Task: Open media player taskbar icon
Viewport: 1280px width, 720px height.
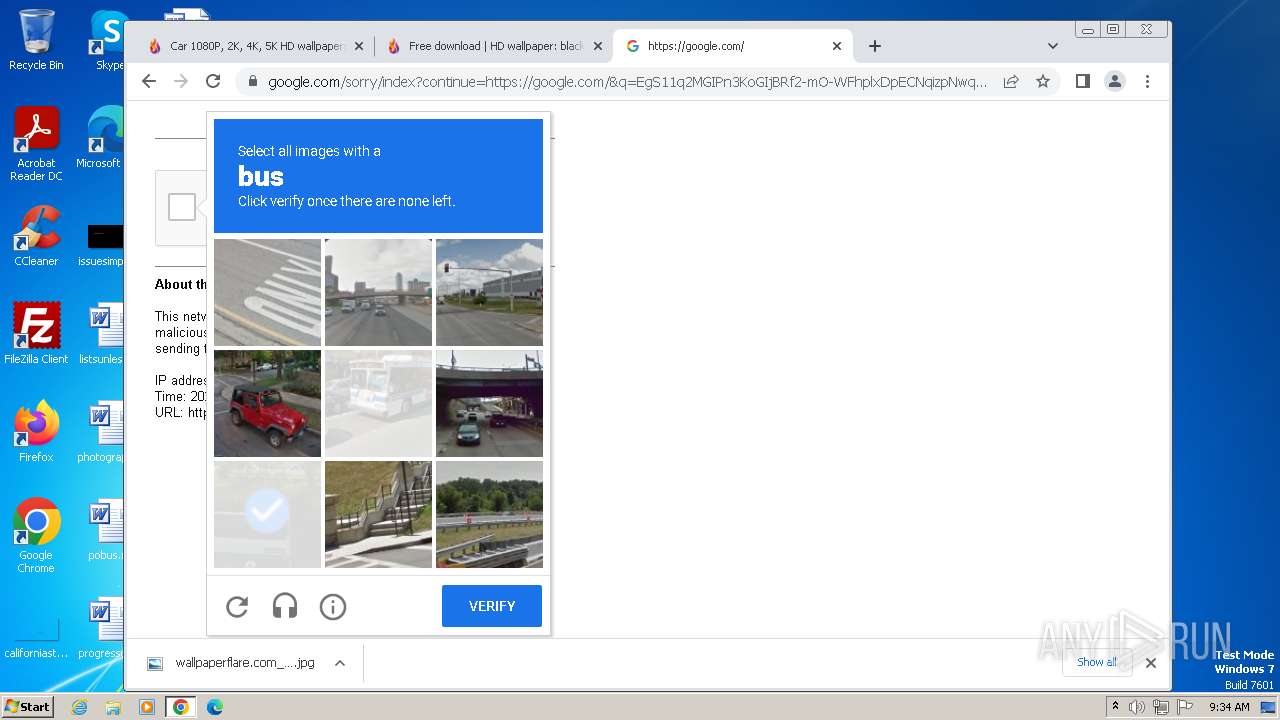Action: point(147,707)
